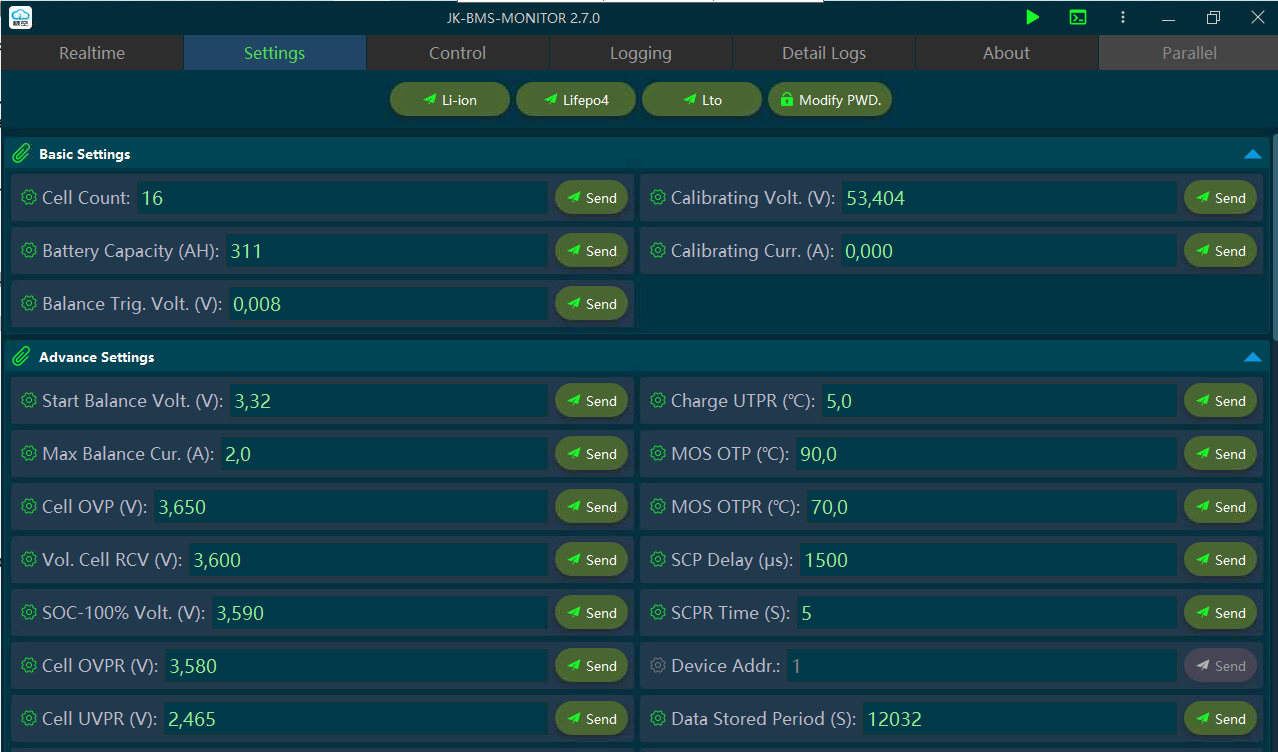Open the three-dot more options menu
This screenshot has width=1278, height=752.
point(1123,17)
